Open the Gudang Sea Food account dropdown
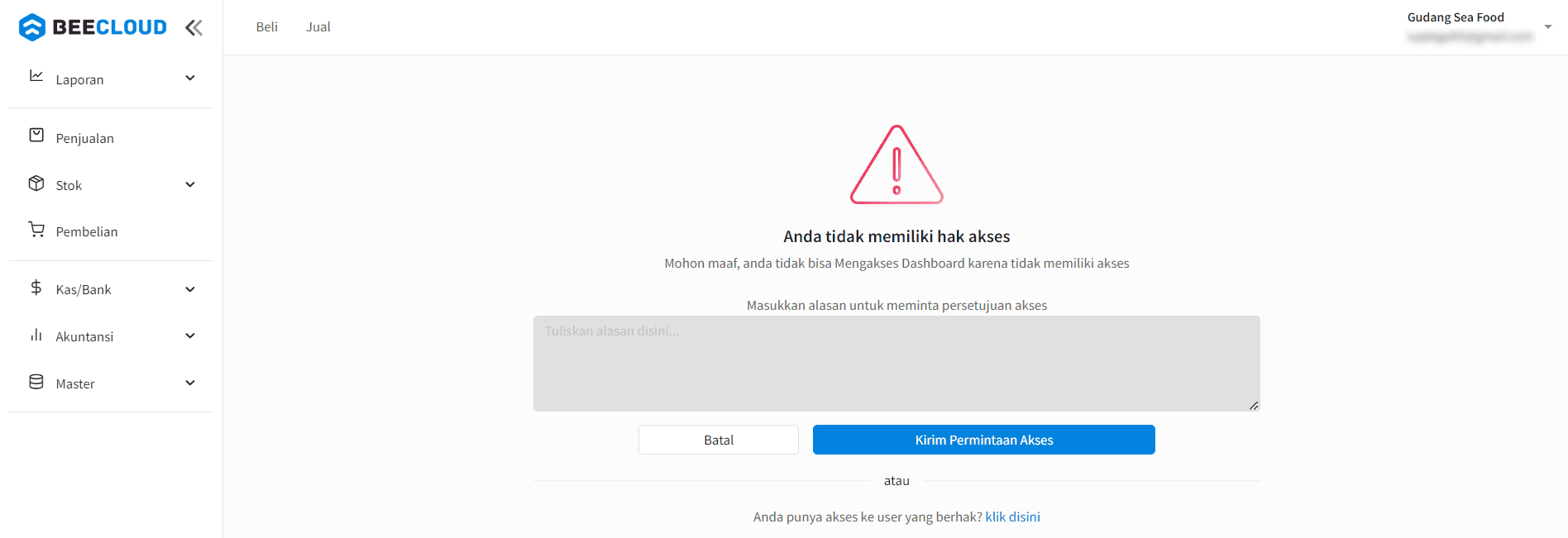This screenshot has width=1568, height=538. pos(1548,26)
